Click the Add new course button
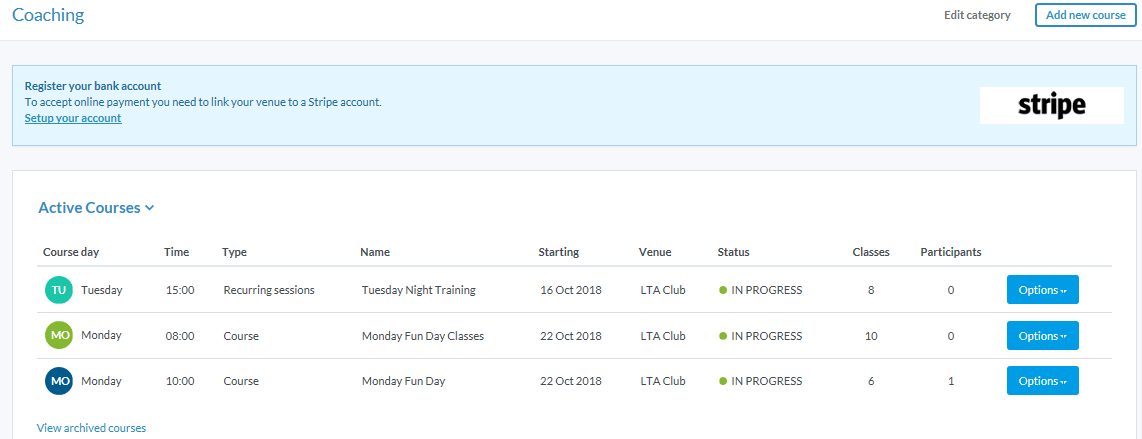1142x439 pixels. click(x=1085, y=15)
